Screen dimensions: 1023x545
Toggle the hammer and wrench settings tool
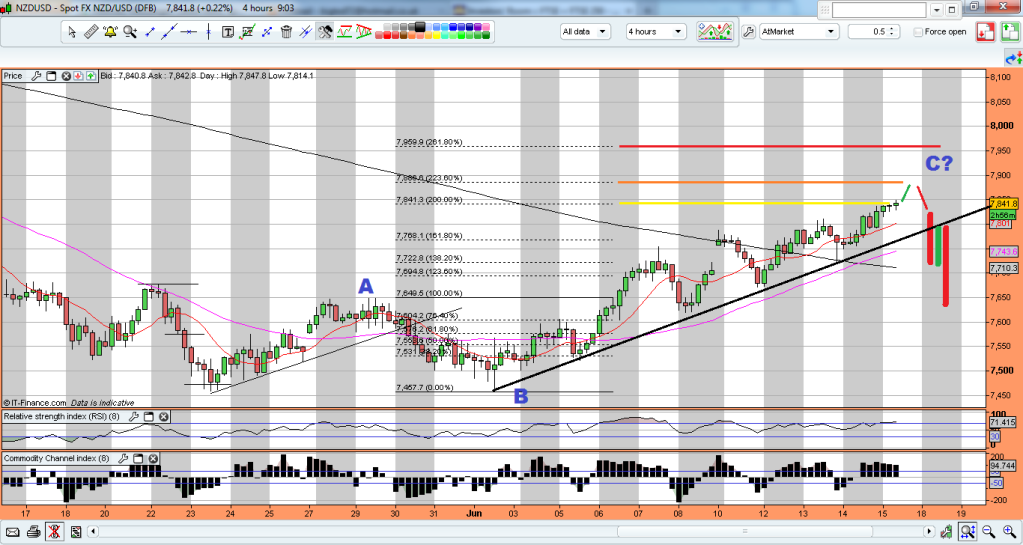(x=324, y=31)
